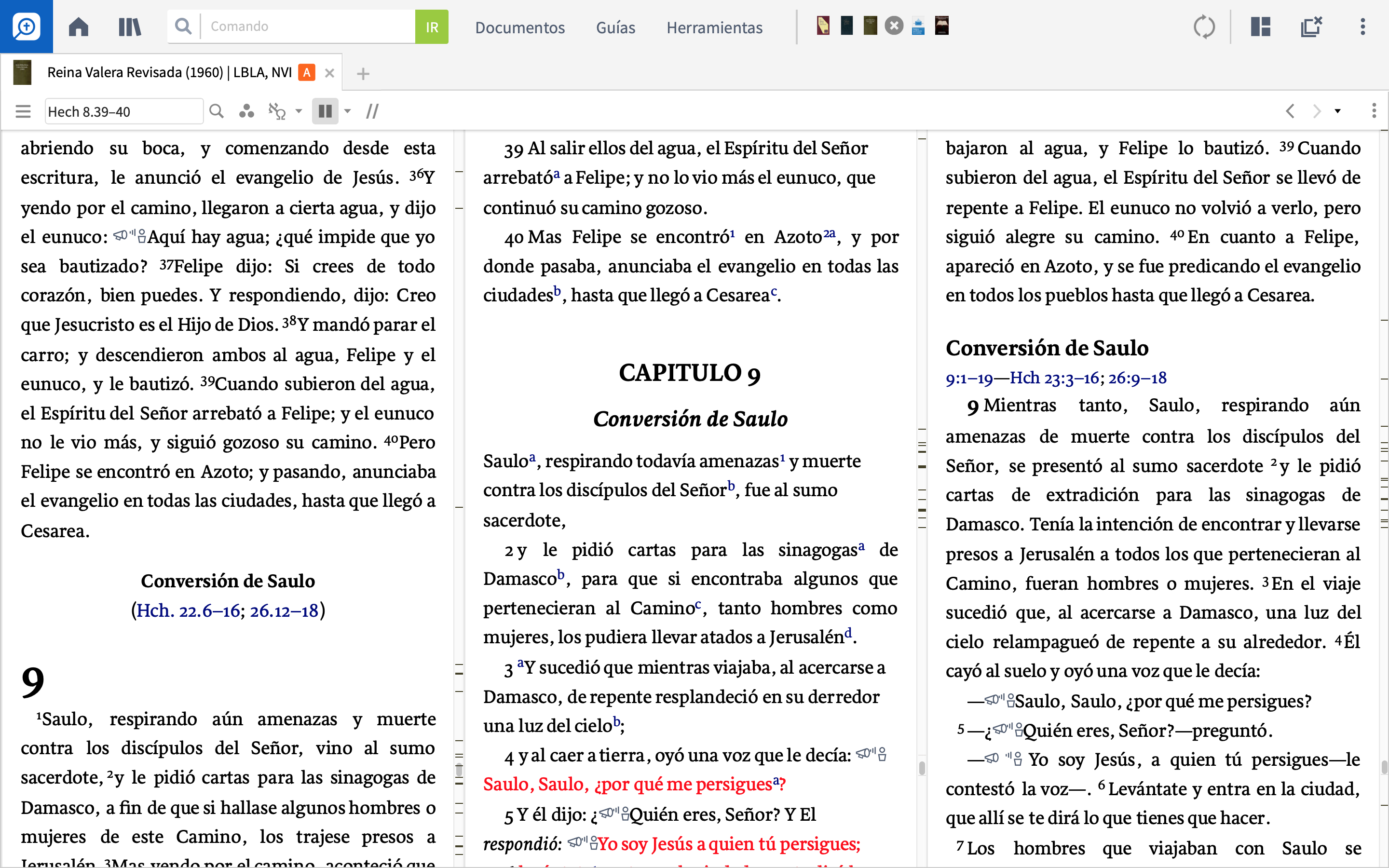Select the Reina Valera Revisada (1960) tab

[169, 73]
